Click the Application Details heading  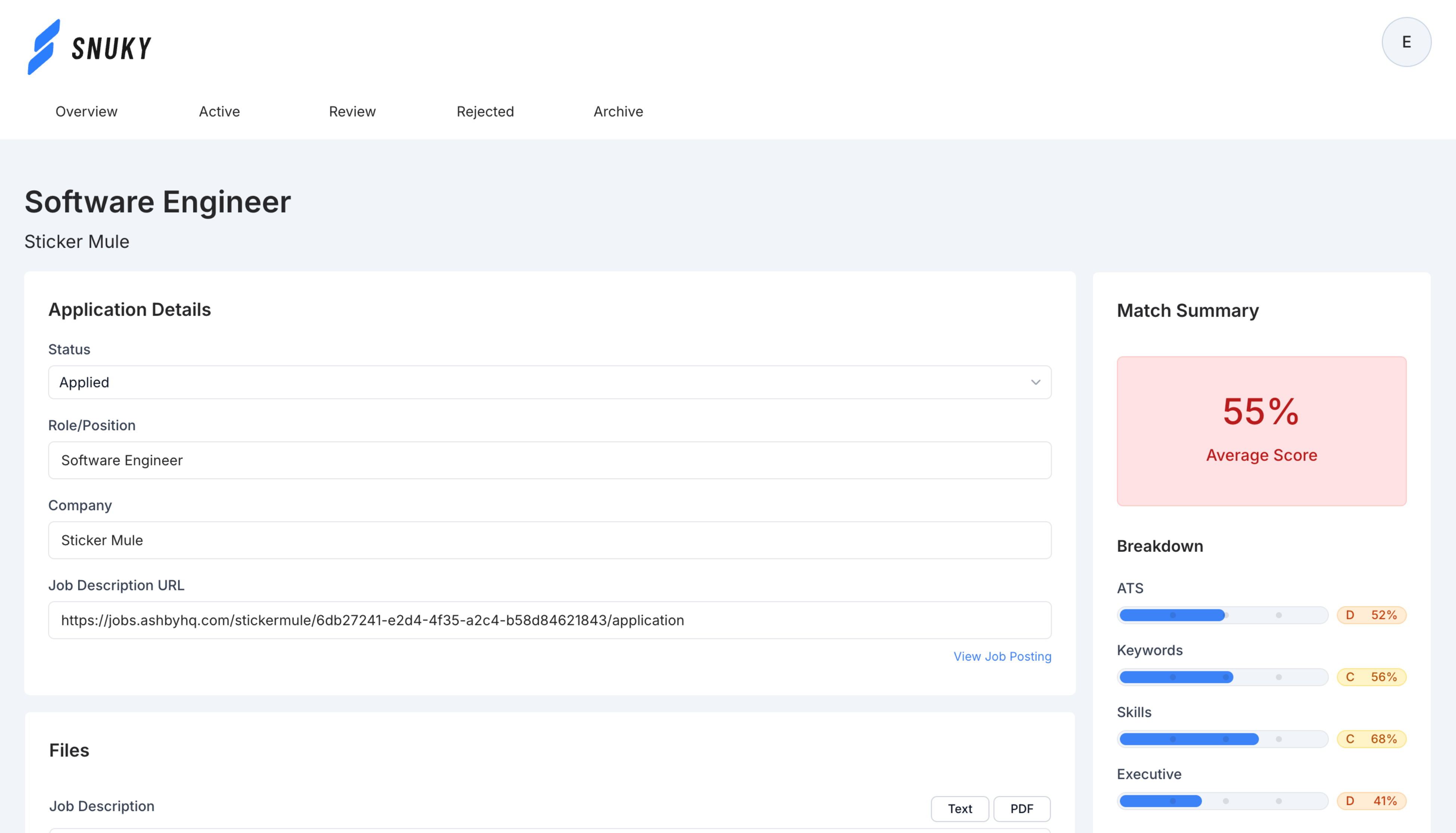coord(129,309)
